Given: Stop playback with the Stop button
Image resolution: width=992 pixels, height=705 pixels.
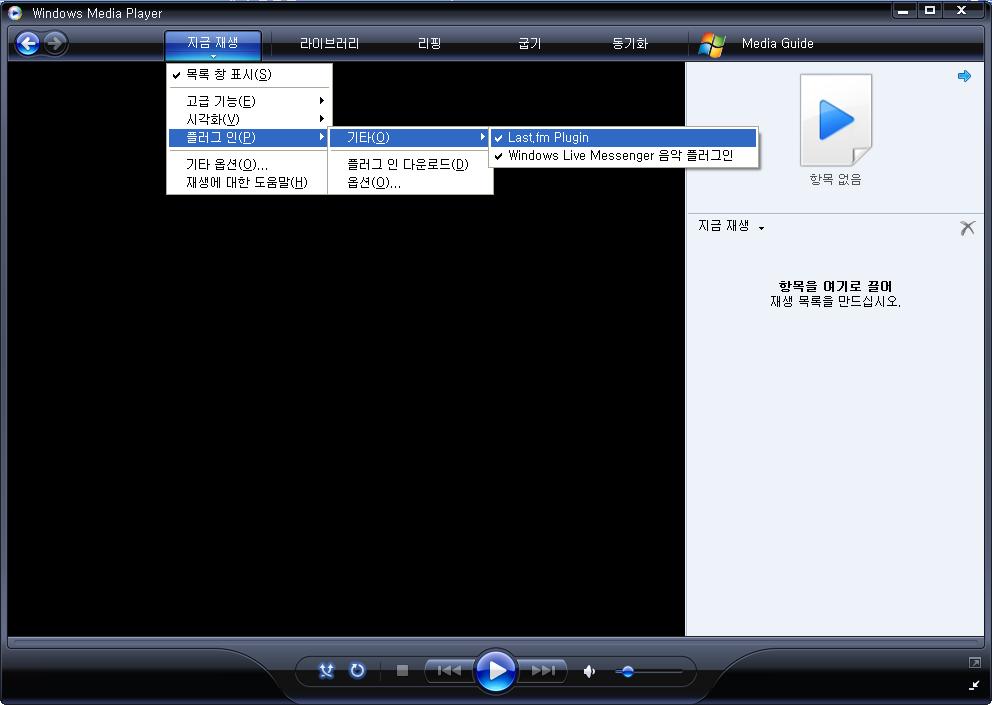Looking at the screenshot, I should point(402,670).
